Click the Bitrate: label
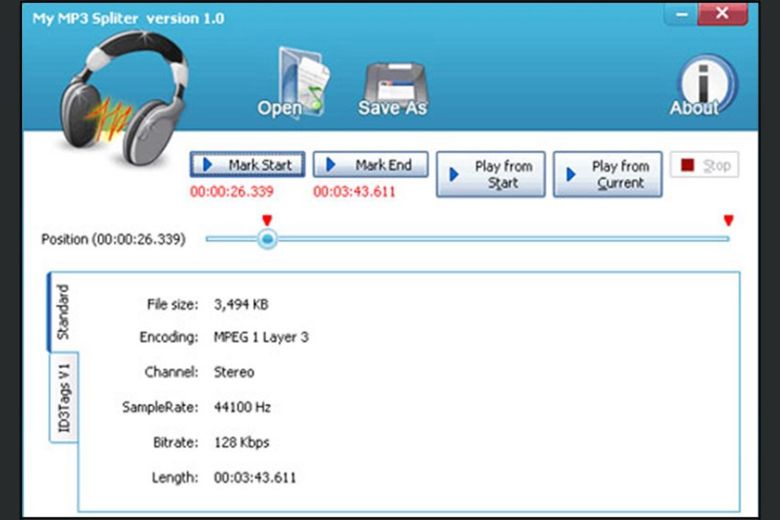The image size is (780, 520). [x=176, y=442]
